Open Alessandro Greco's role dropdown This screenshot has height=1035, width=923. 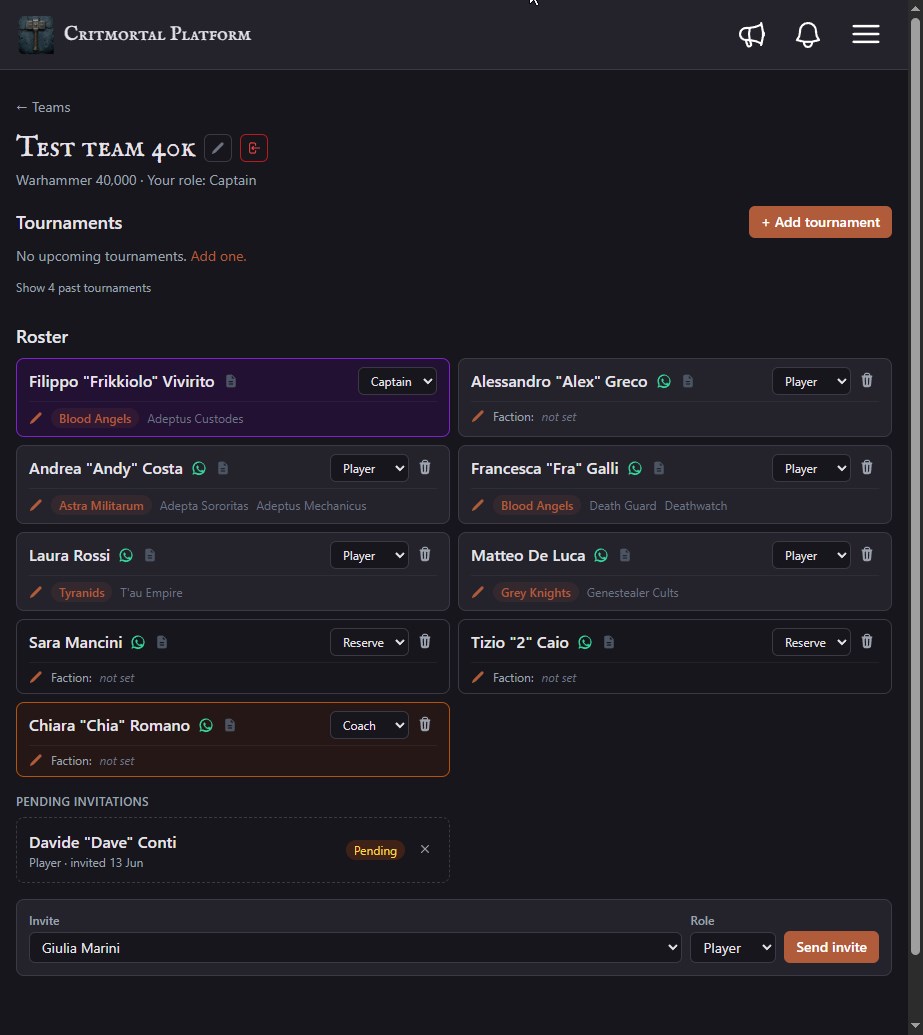(811, 382)
